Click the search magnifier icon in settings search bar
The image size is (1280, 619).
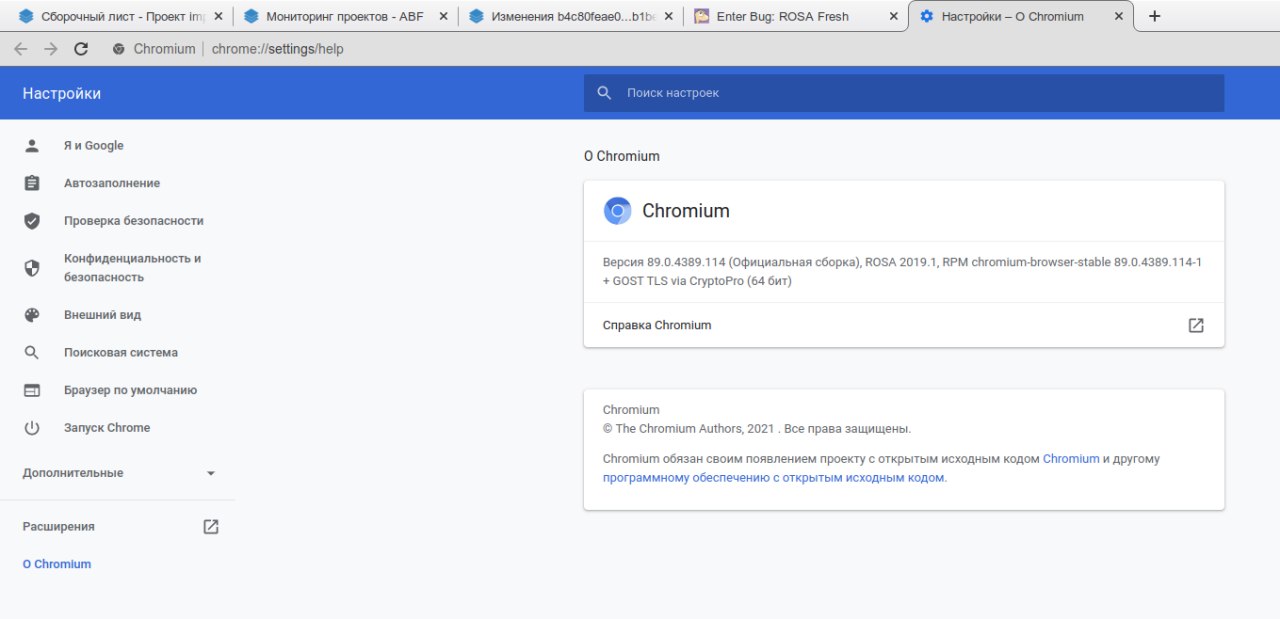(604, 93)
